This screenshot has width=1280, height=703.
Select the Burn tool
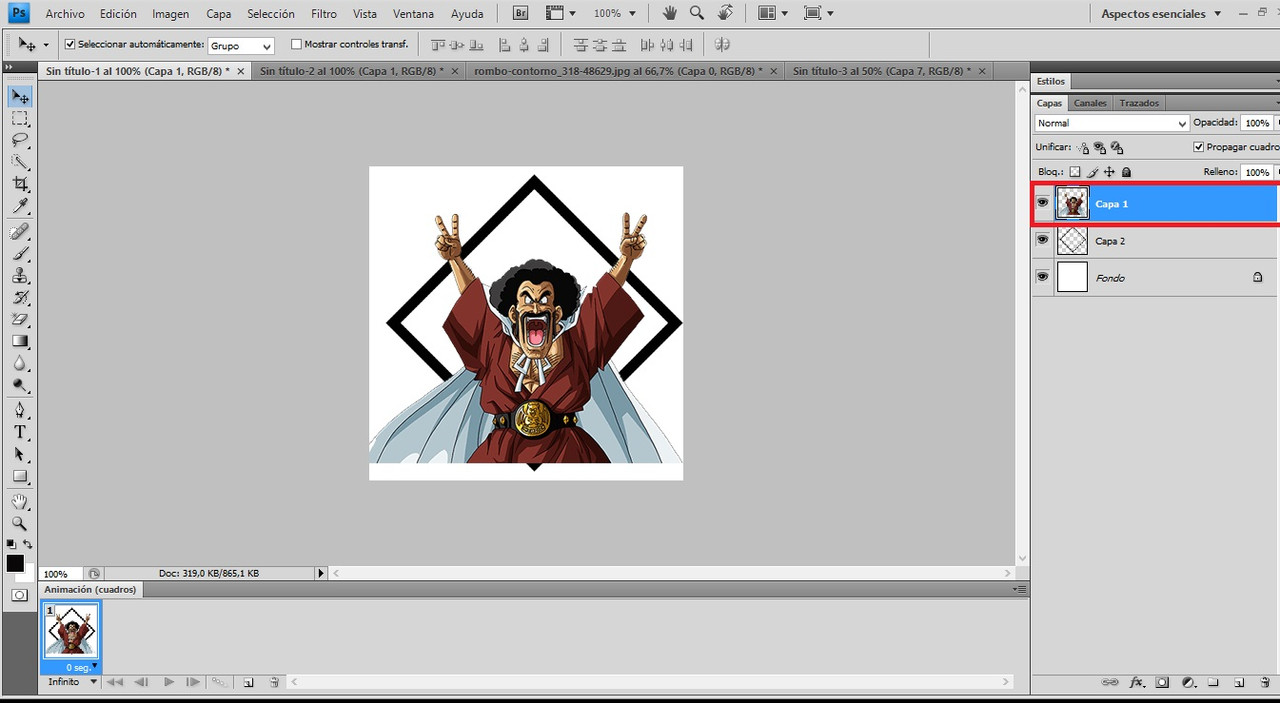pyautogui.click(x=20, y=386)
